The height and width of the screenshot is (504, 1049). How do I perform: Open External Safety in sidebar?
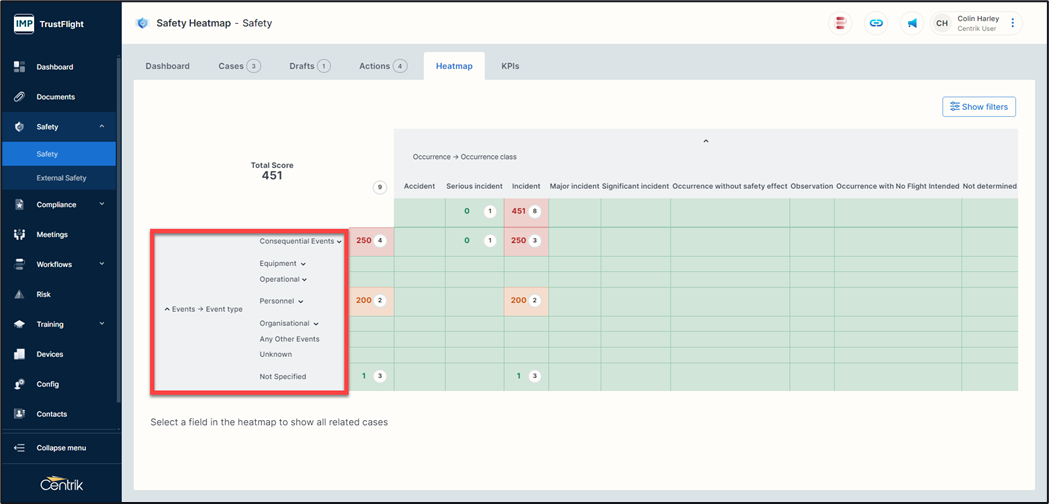tap(62, 178)
